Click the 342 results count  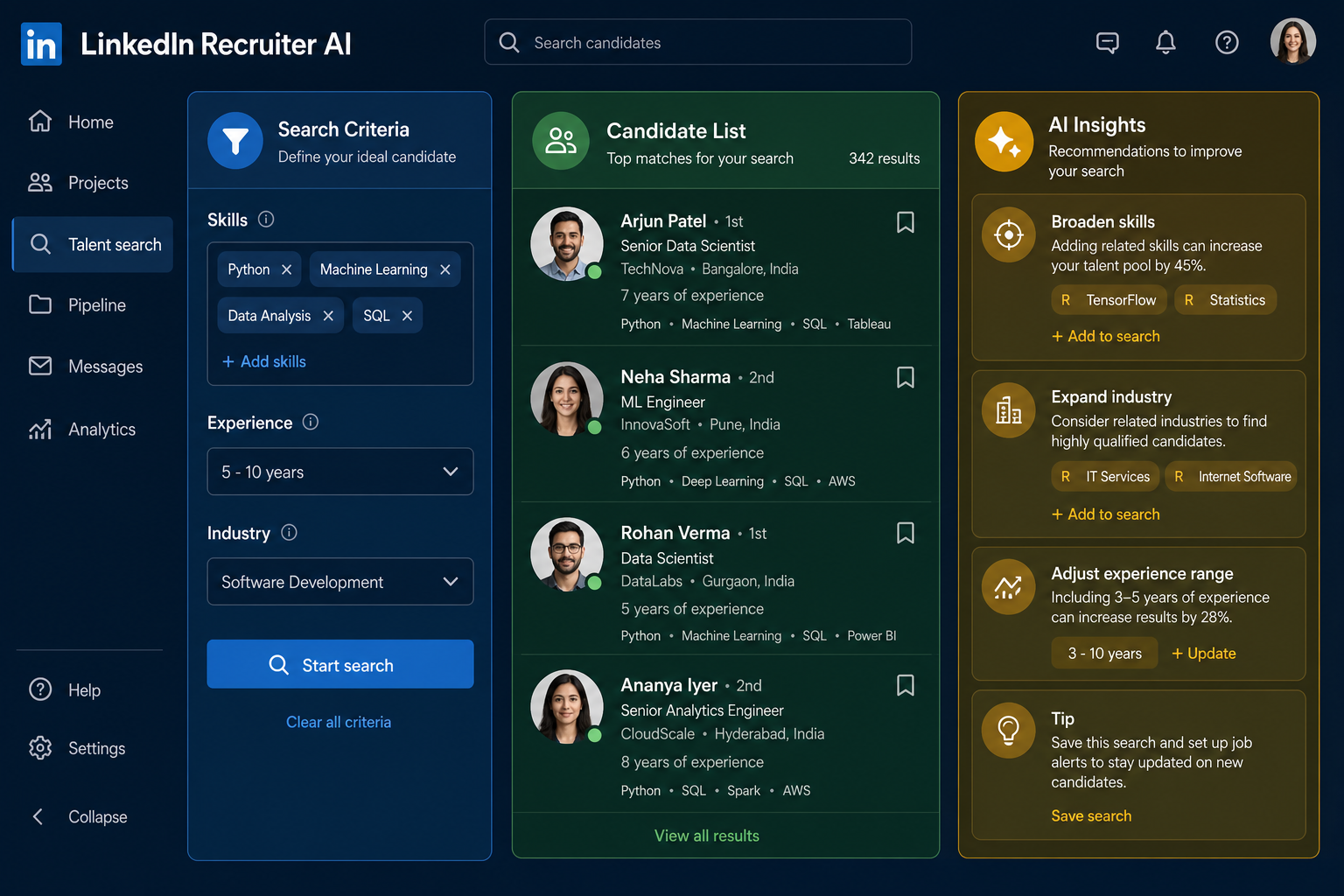[x=884, y=158]
